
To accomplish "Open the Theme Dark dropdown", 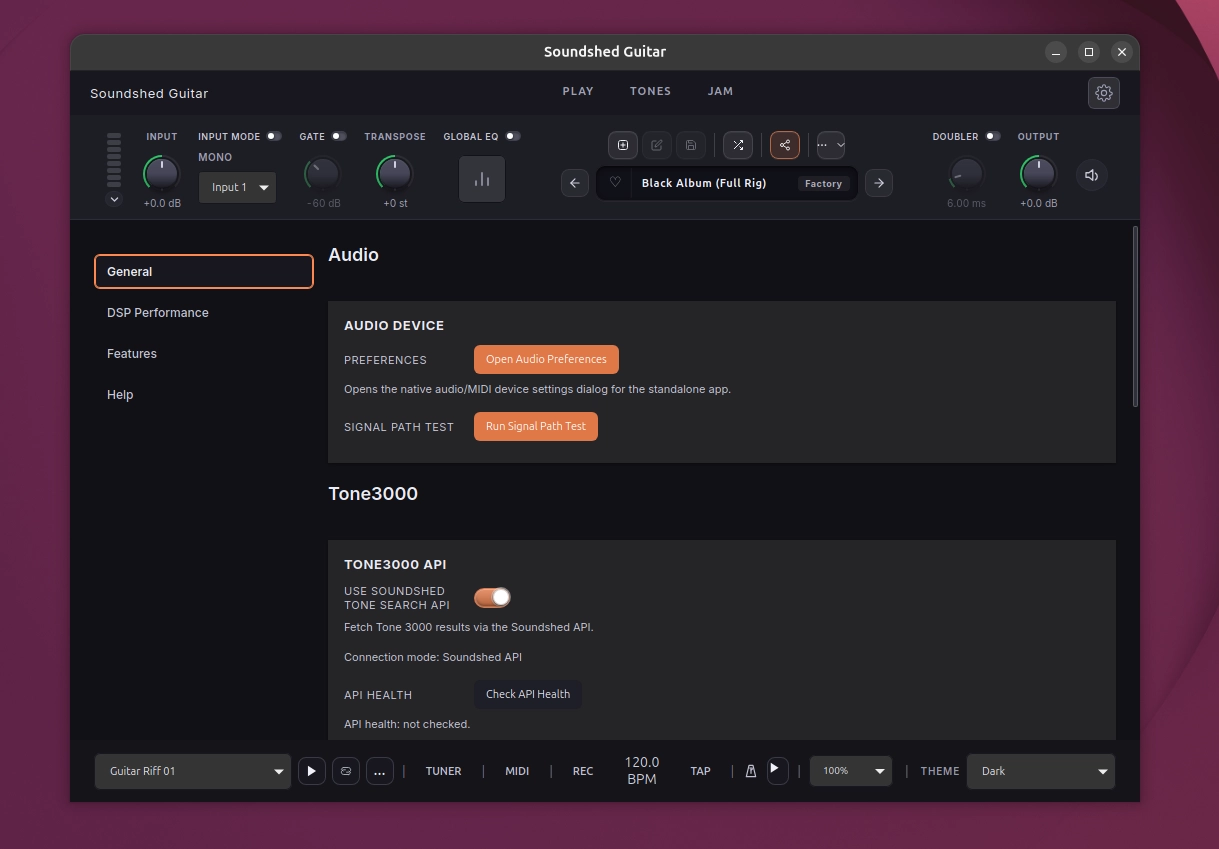I will coord(1040,771).
